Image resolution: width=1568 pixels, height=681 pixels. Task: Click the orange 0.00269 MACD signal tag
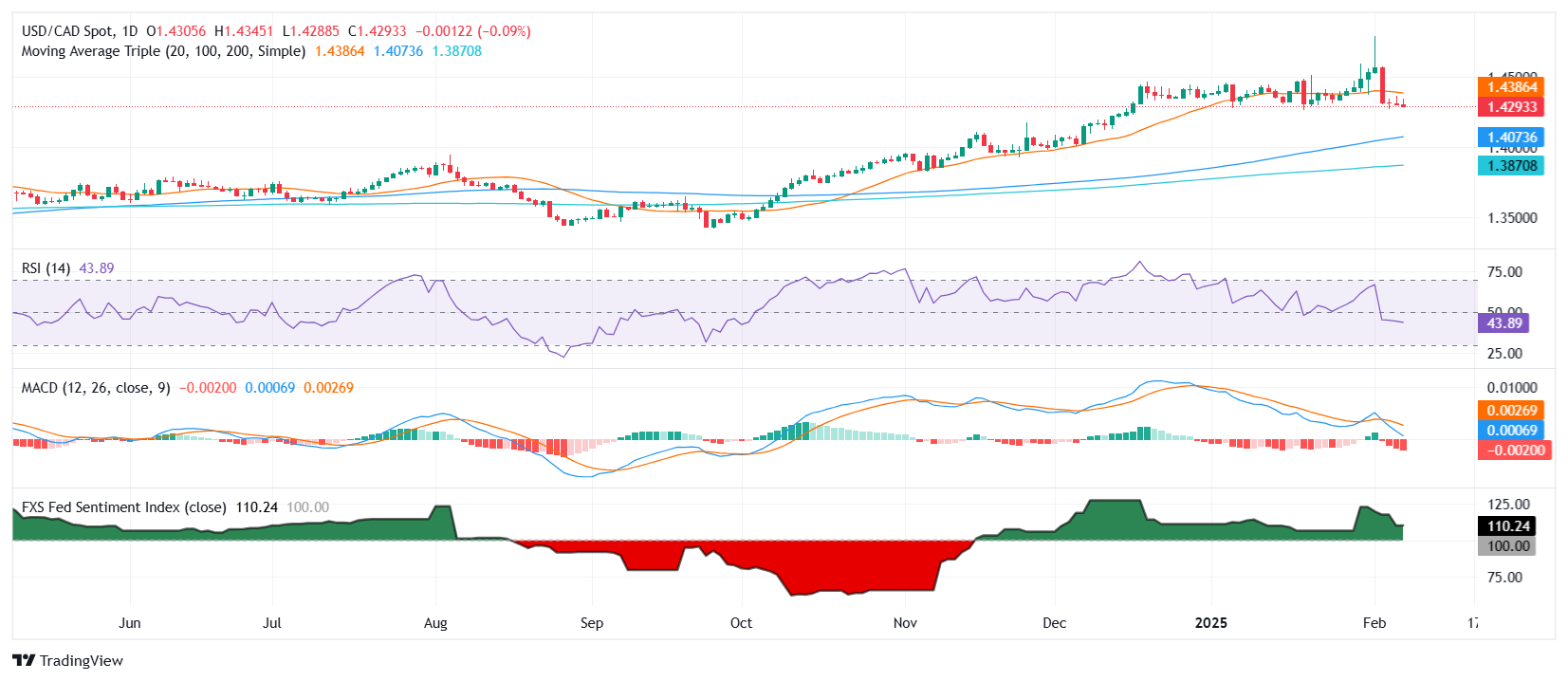(1511, 411)
